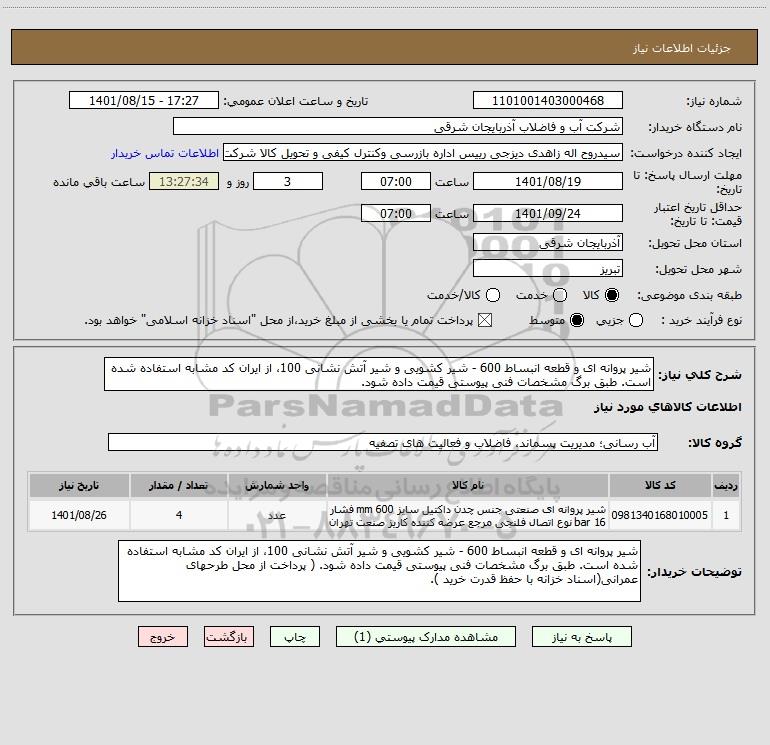Select the 'کالا/خدمت' radio button
This screenshot has width=770, height=745.
click(x=493, y=295)
